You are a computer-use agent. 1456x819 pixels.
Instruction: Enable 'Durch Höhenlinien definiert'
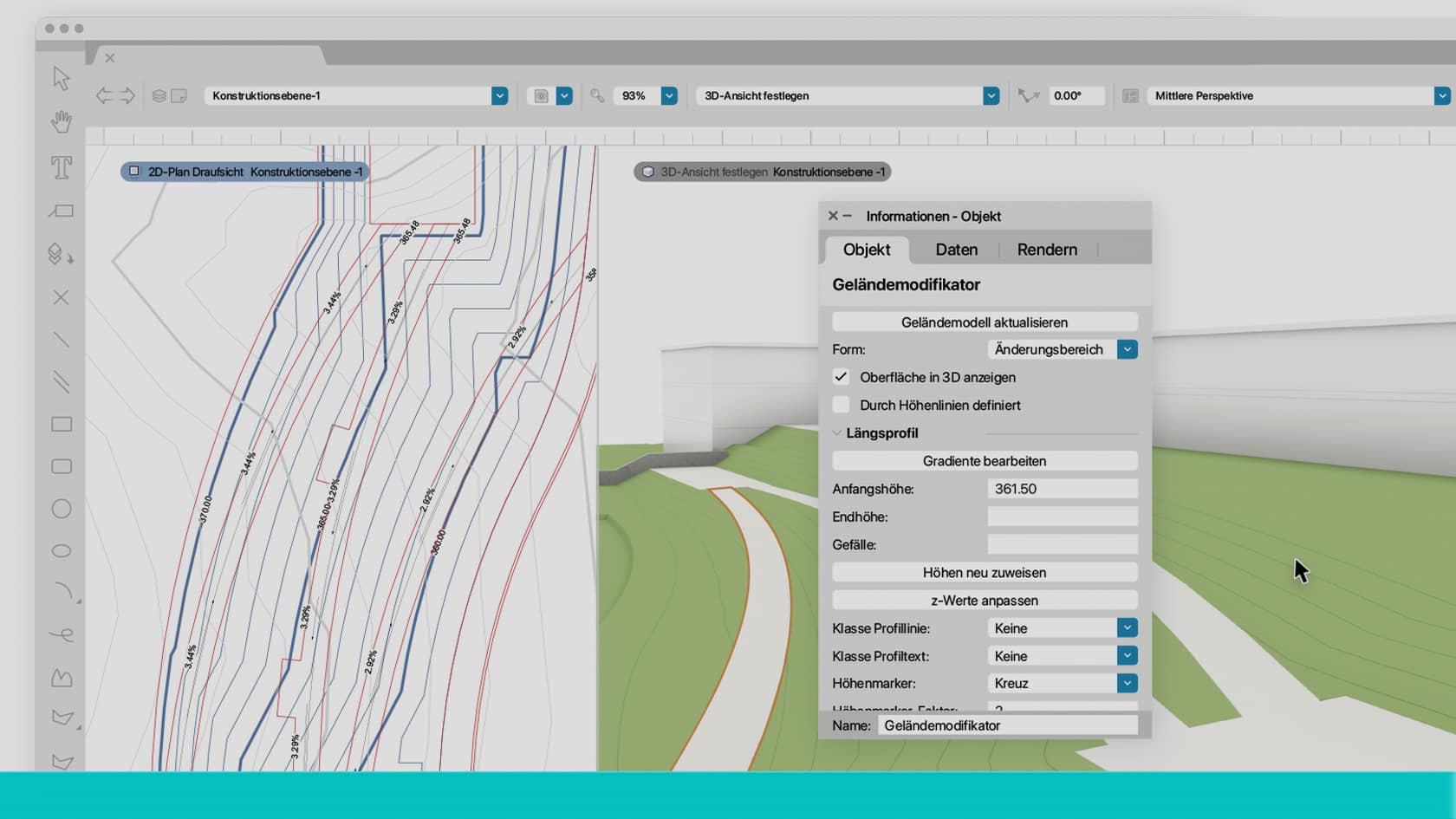841,404
